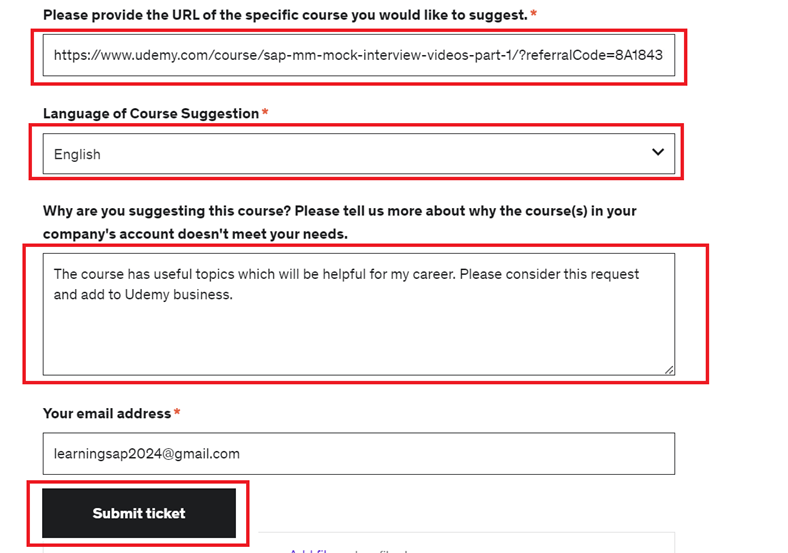Image resolution: width=788 pixels, height=553 pixels.
Task: Open the Language of Course Suggestion dropdown
Action: [x=358, y=153]
